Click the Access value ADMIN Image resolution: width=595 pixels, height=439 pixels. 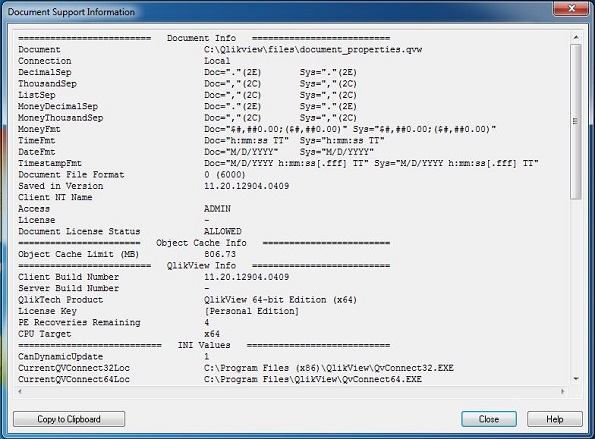point(217,209)
